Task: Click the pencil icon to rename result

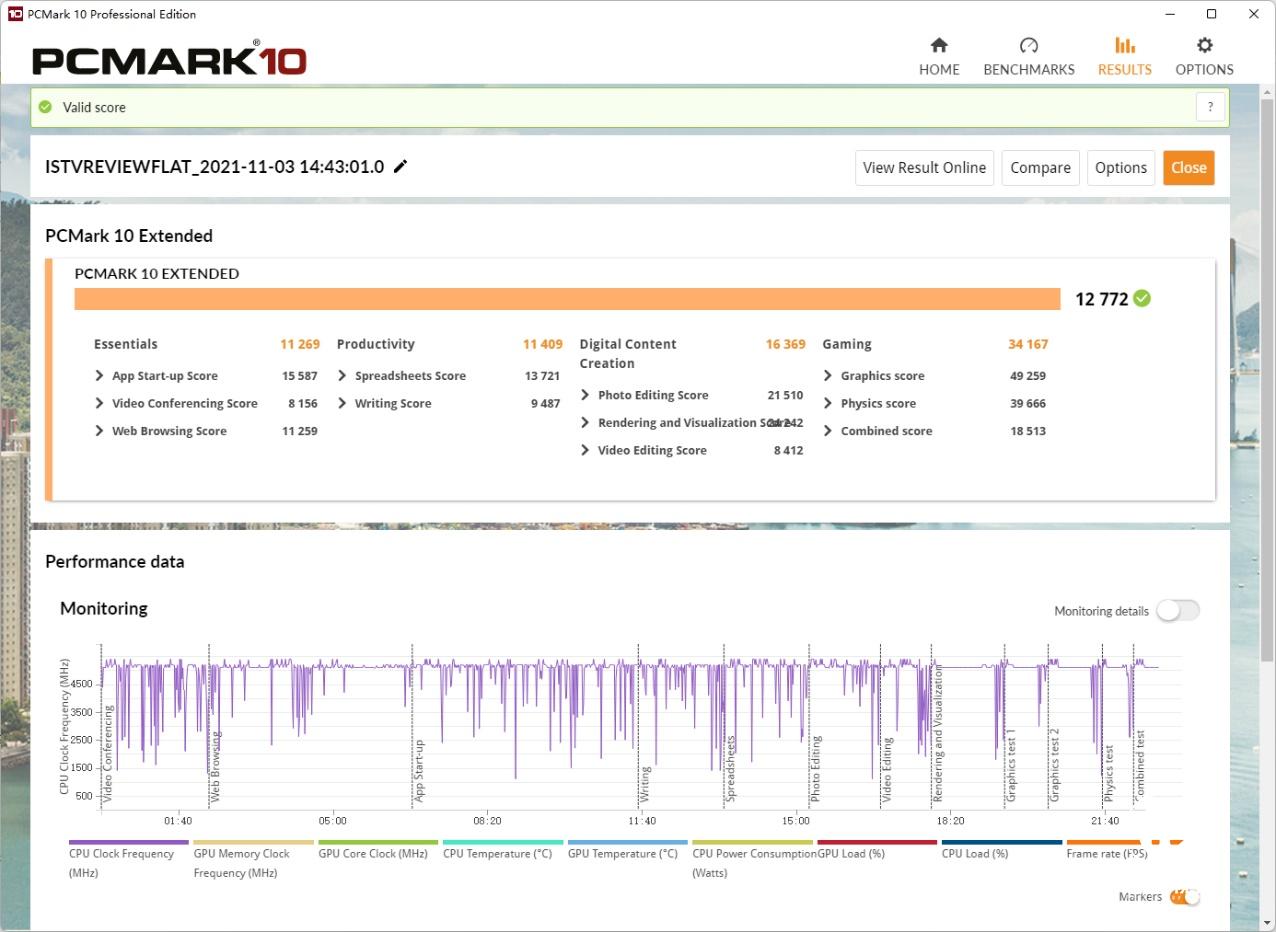Action: (400, 167)
